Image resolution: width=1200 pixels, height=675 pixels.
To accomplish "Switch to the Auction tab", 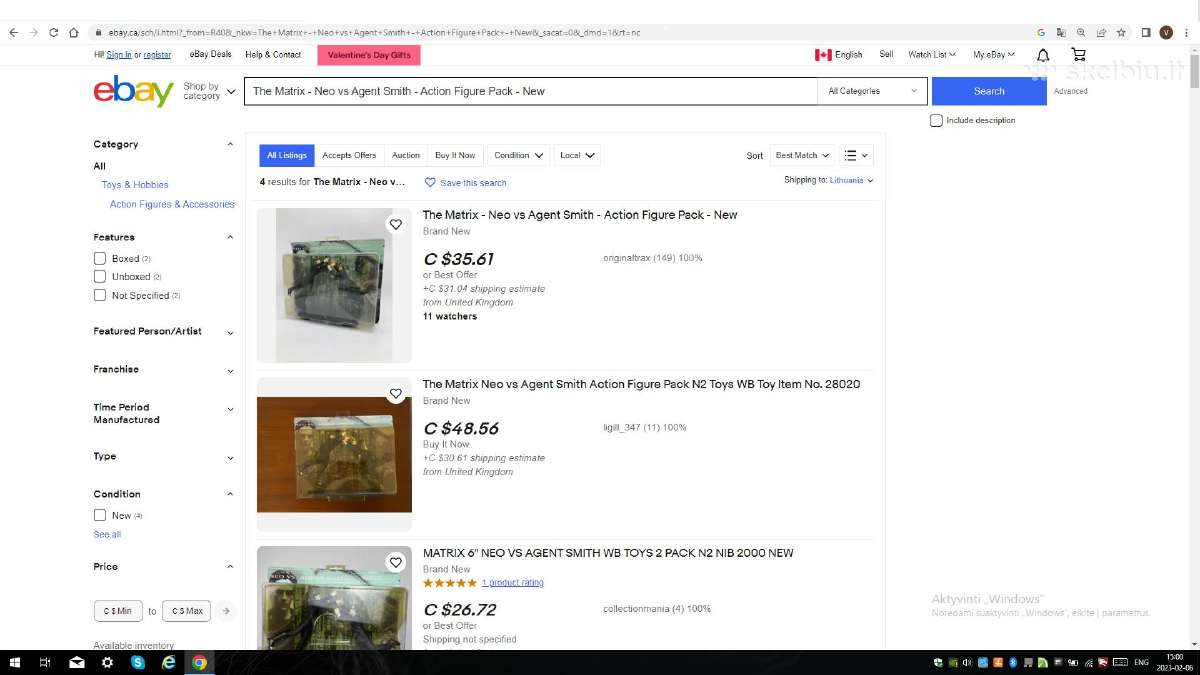I will pos(406,155).
